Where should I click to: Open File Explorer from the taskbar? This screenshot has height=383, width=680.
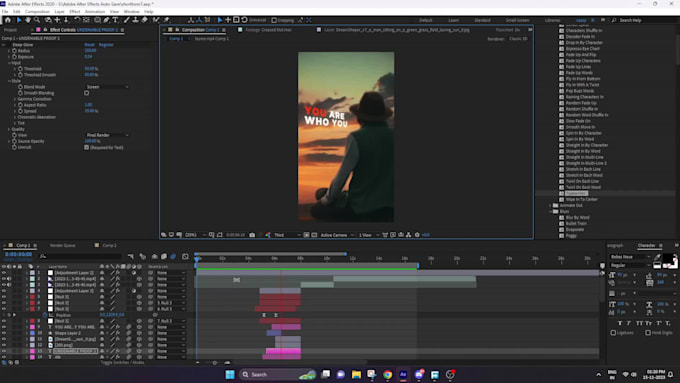[356, 374]
